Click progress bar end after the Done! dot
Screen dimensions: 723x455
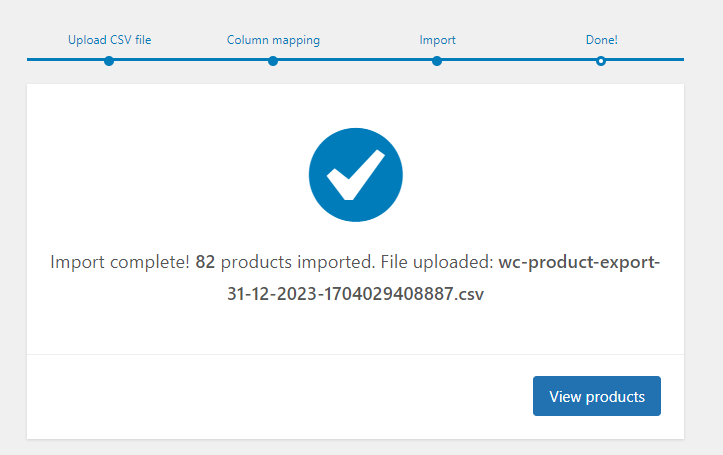pos(645,59)
